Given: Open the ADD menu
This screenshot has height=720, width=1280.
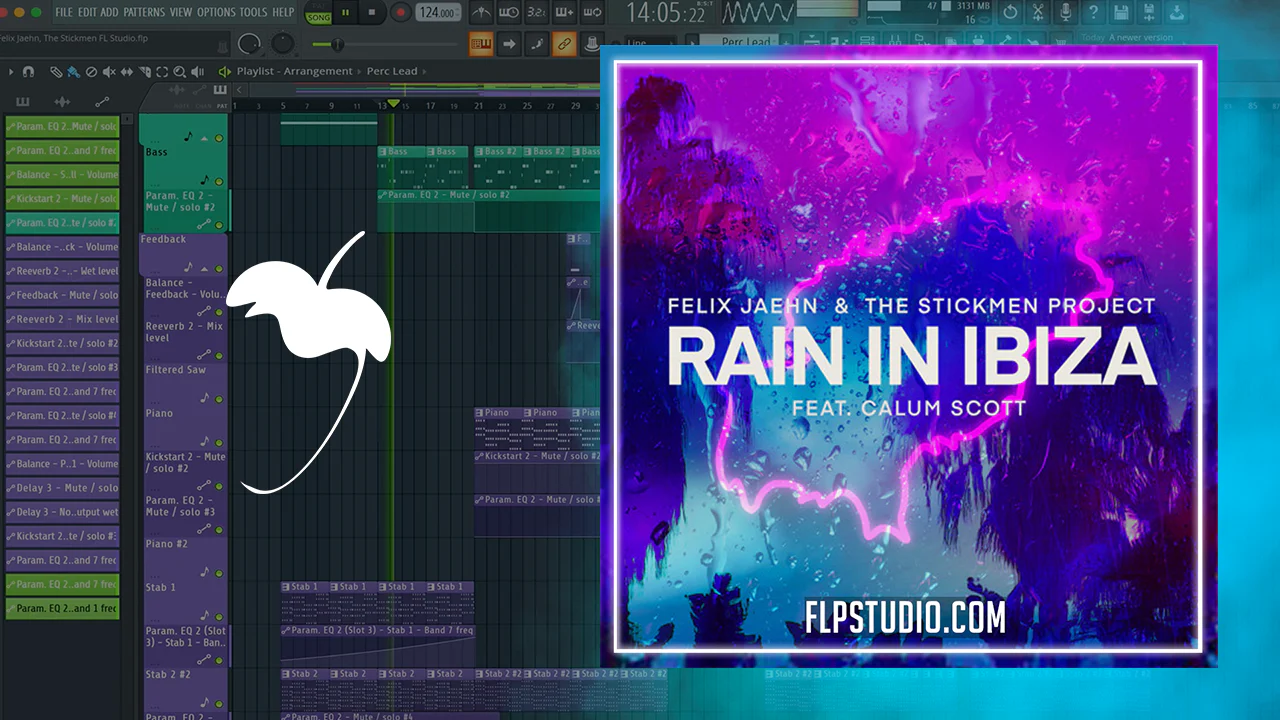Looking at the screenshot, I should pyautogui.click(x=110, y=12).
